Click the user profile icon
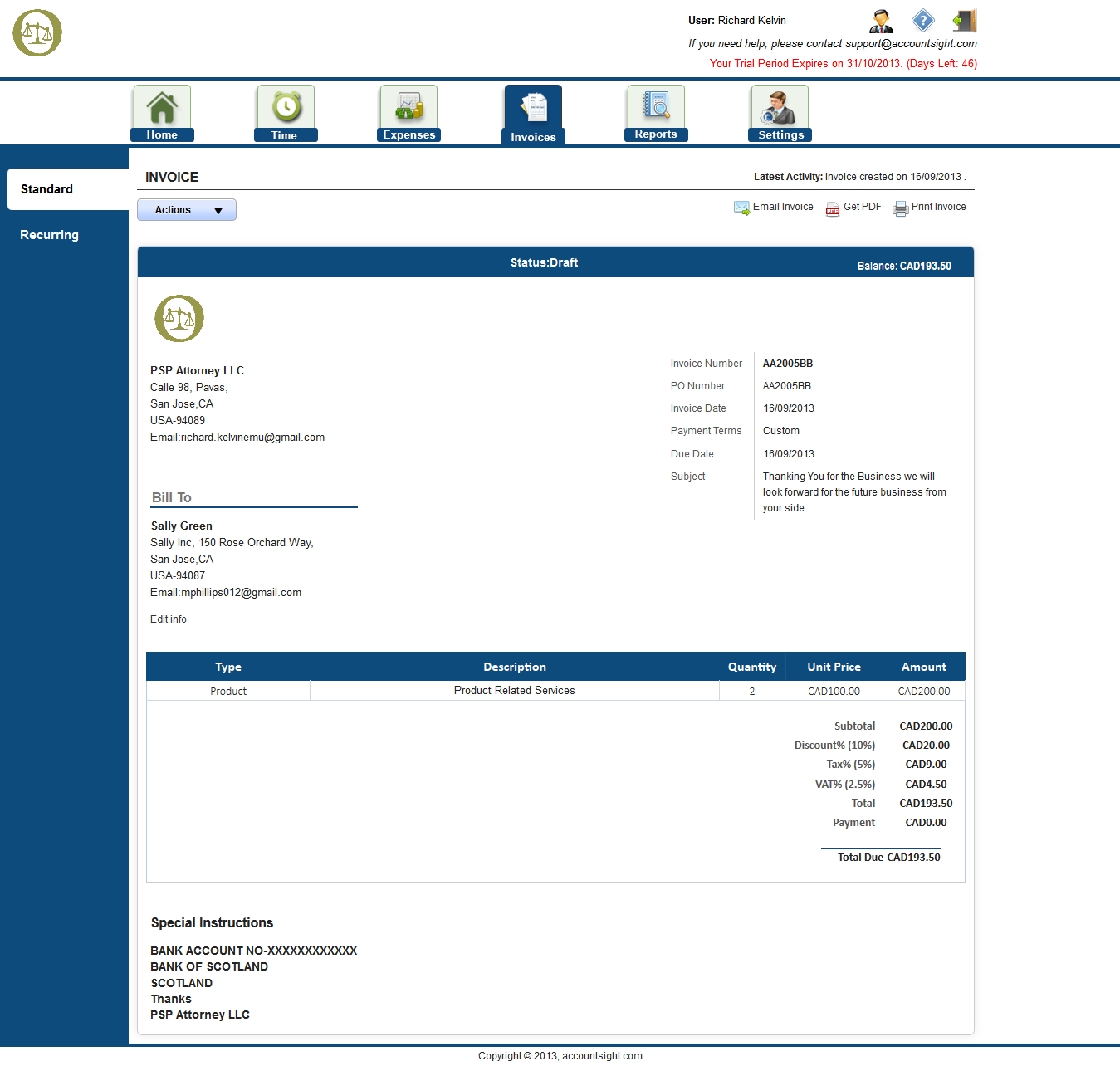Screen dimensions: 1120x1066 tap(881, 20)
